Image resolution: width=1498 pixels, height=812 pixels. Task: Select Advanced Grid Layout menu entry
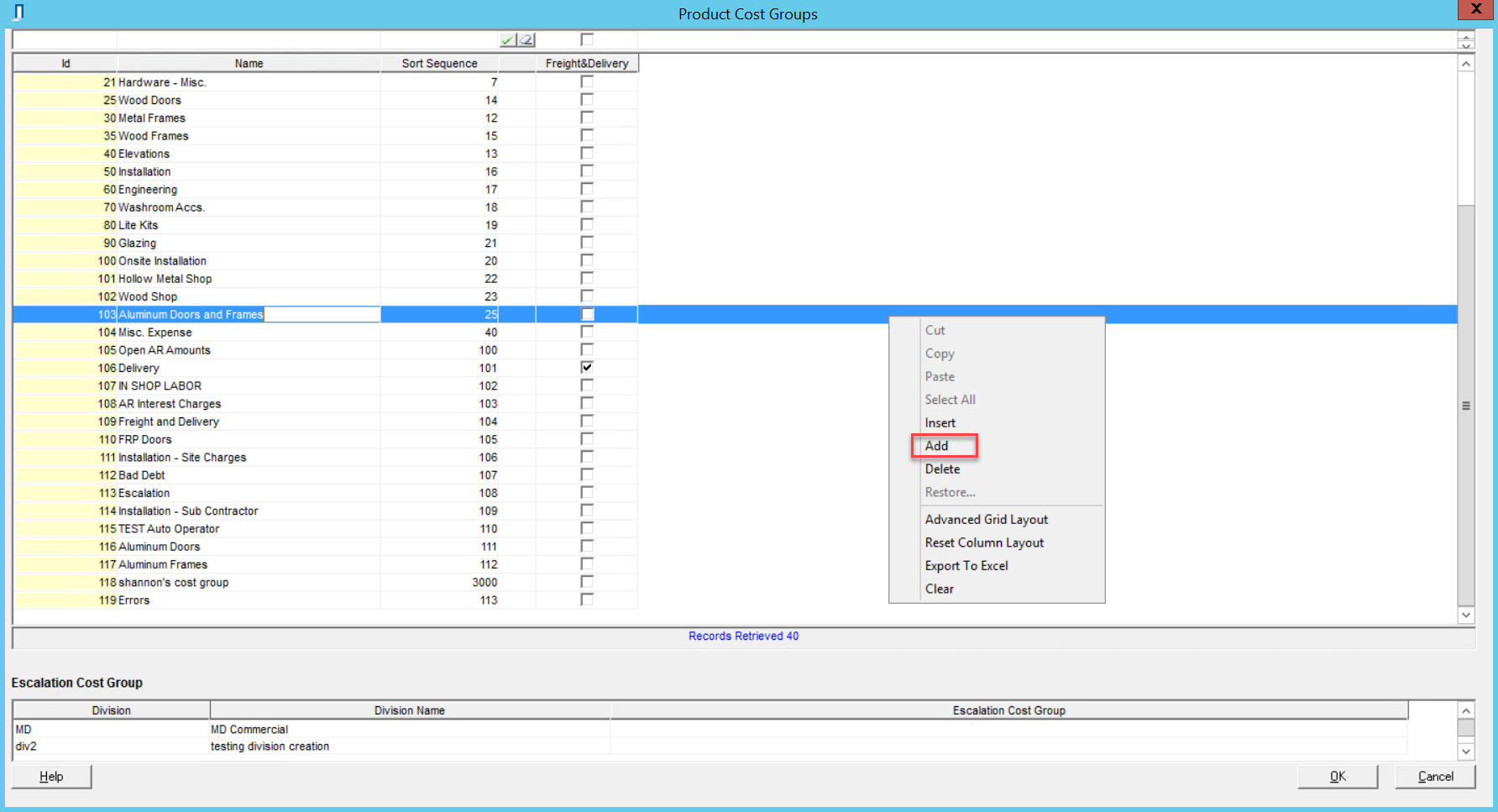point(986,520)
